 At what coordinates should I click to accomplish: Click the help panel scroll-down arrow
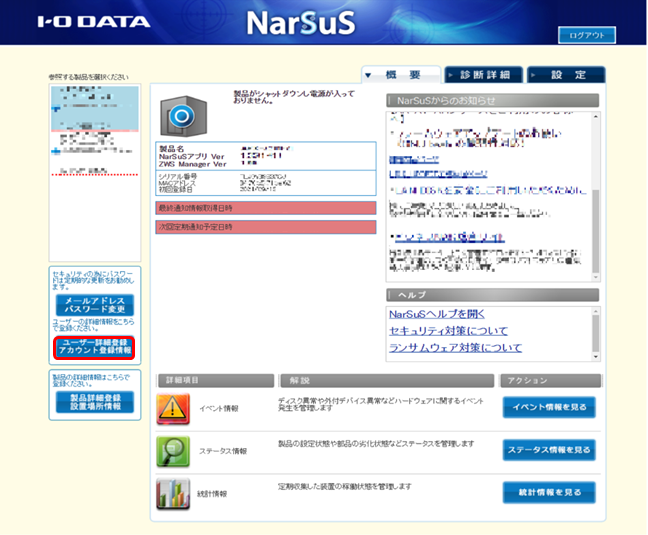[596, 357]
